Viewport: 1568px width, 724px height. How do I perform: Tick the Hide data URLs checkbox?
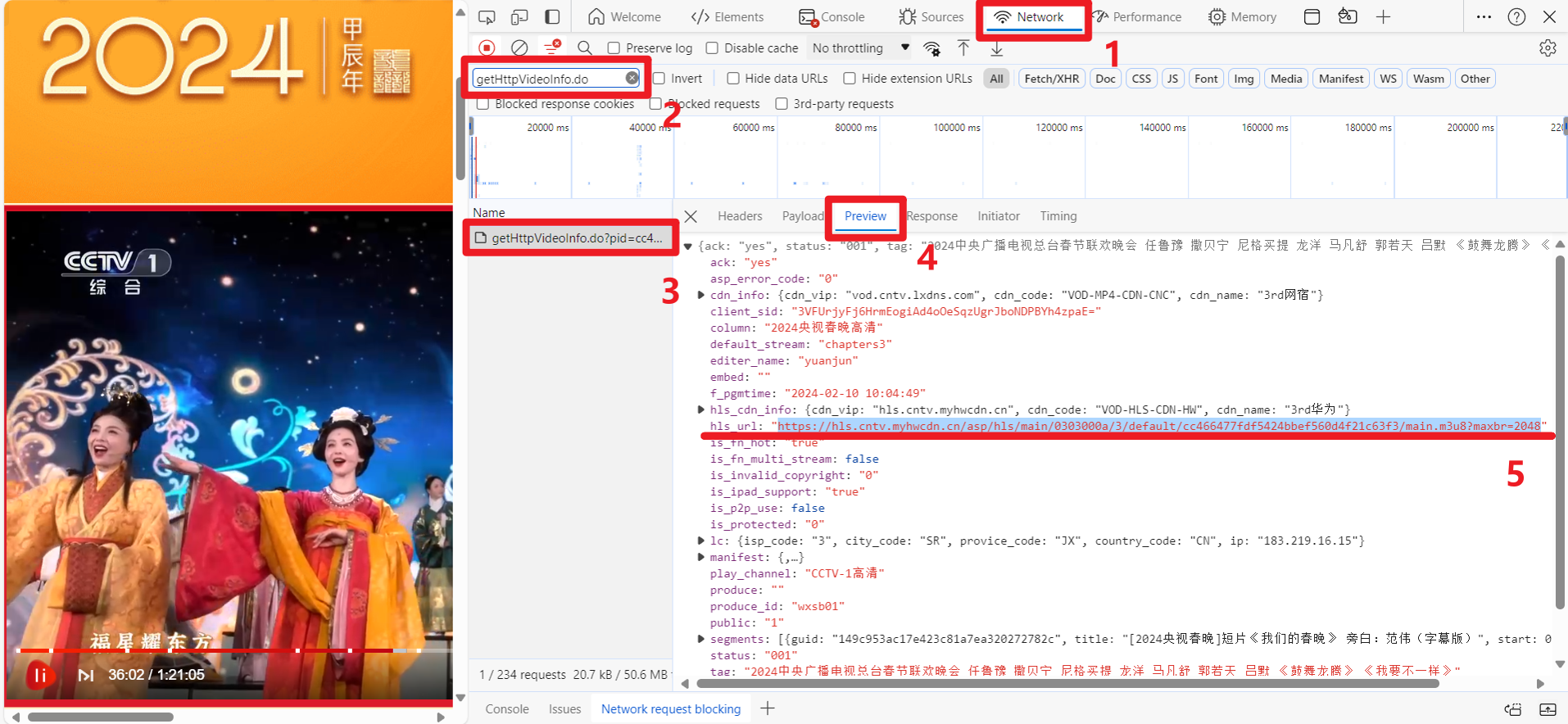click(733, 79)
